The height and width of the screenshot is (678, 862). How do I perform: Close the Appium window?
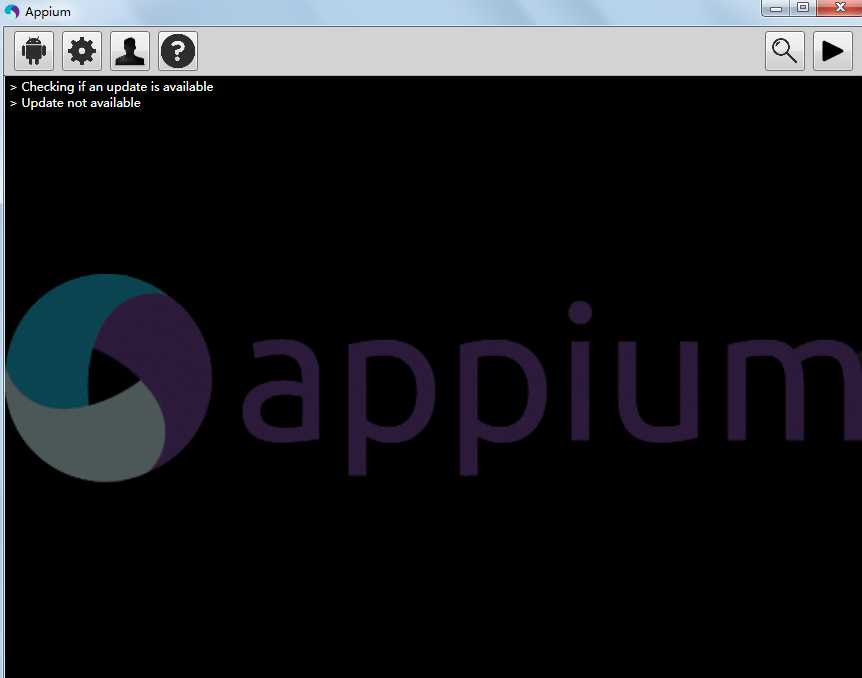point(839,8)
